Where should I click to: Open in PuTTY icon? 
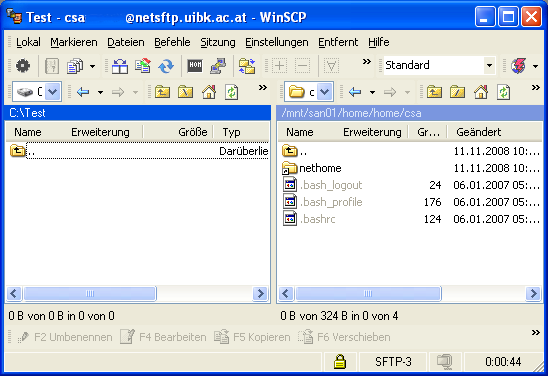tap(218, 66)
